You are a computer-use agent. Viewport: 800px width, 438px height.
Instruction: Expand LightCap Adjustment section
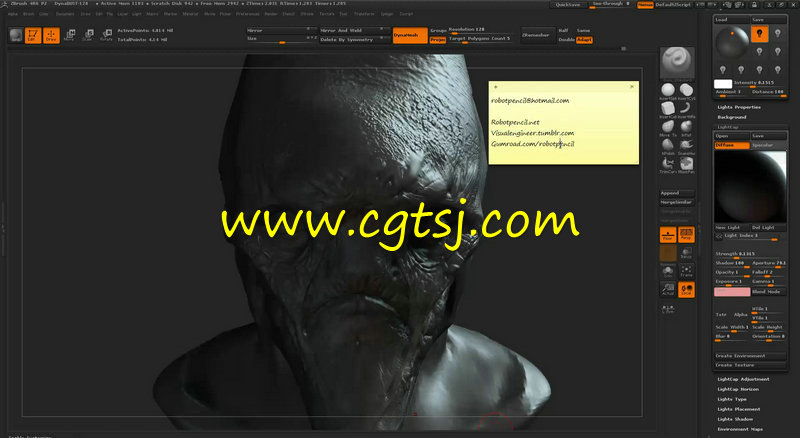coord(743,379)
